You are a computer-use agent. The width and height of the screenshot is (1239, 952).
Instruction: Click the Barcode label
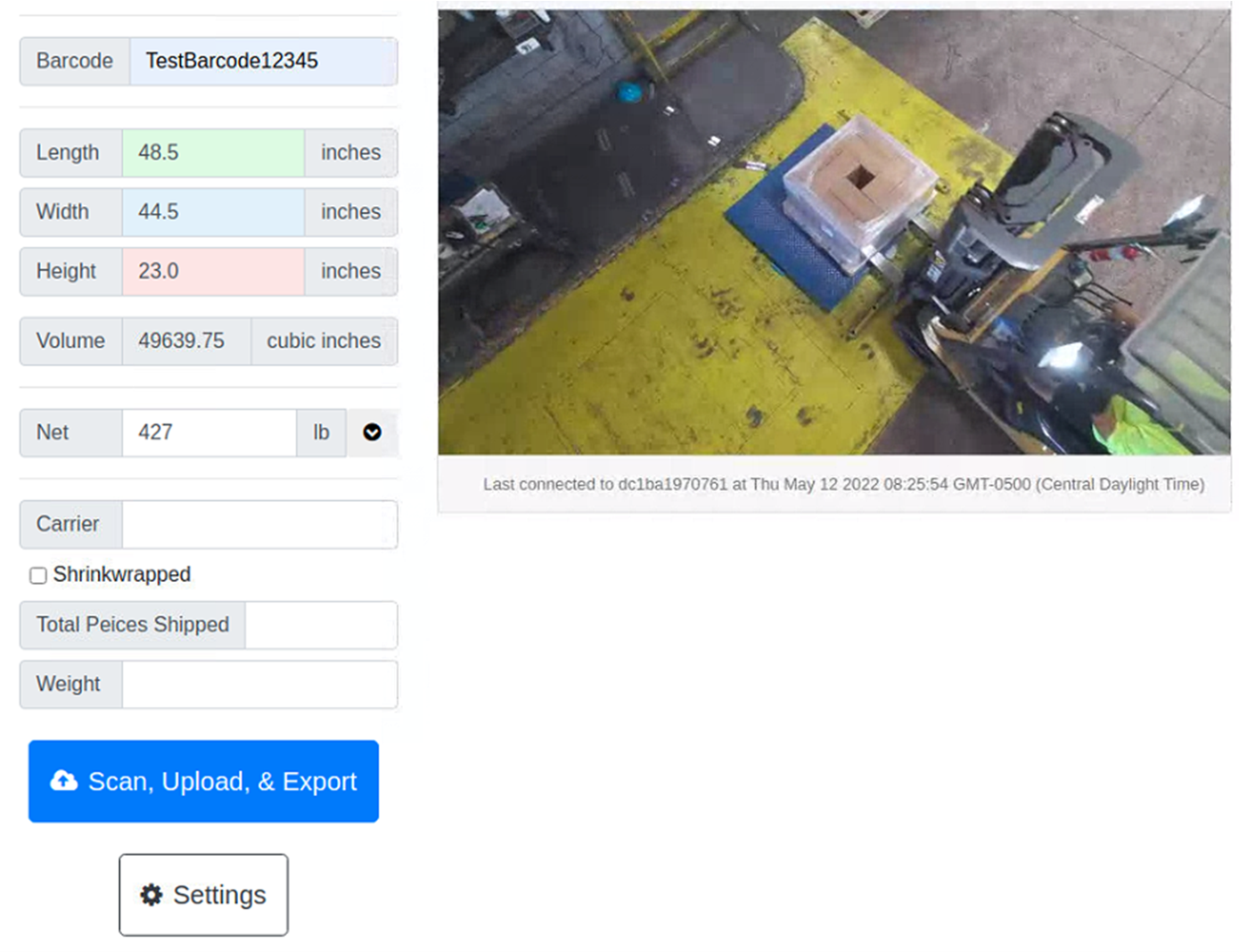[75, 62]
